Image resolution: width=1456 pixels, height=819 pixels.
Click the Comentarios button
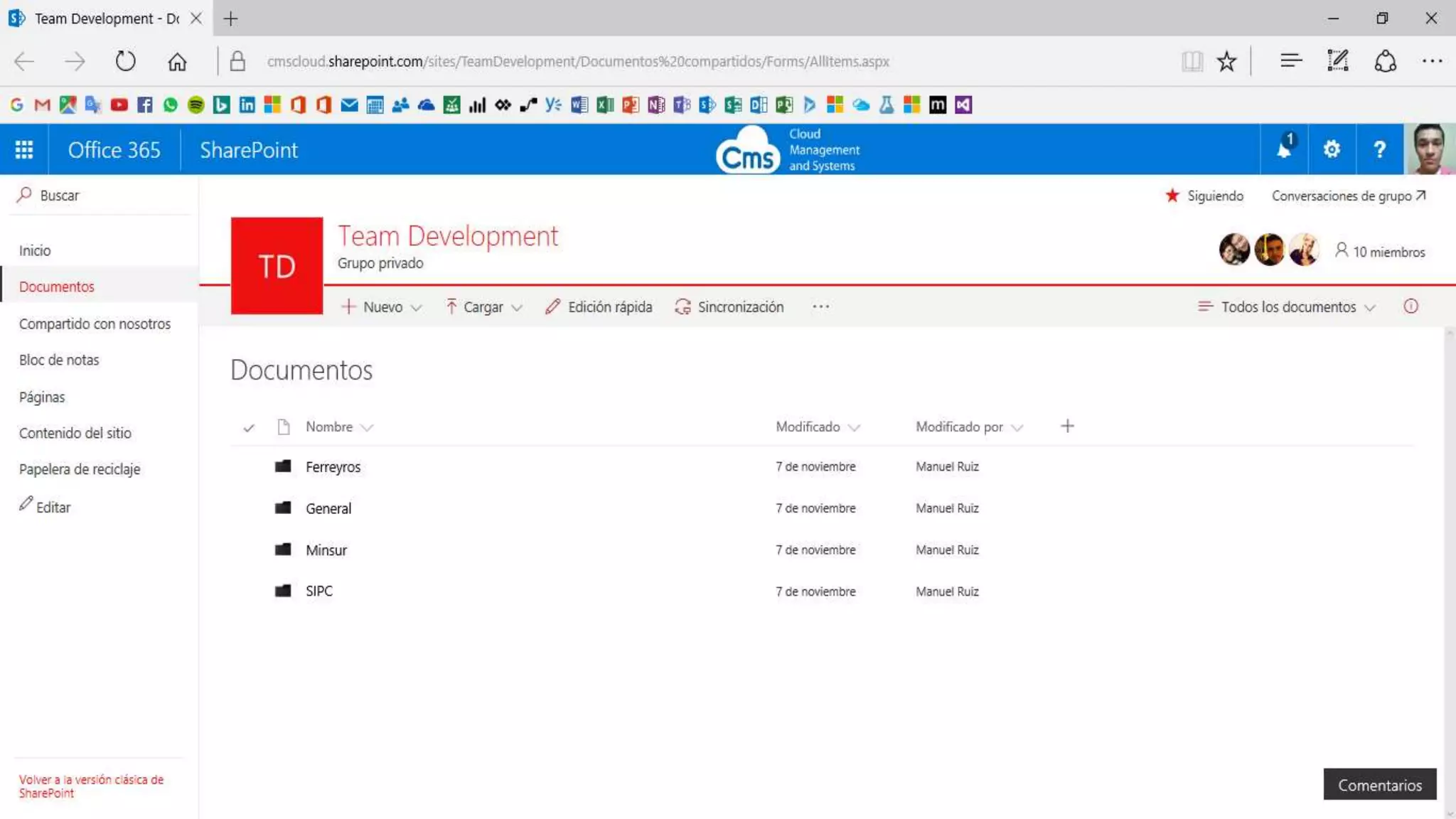coord(1379,785)
